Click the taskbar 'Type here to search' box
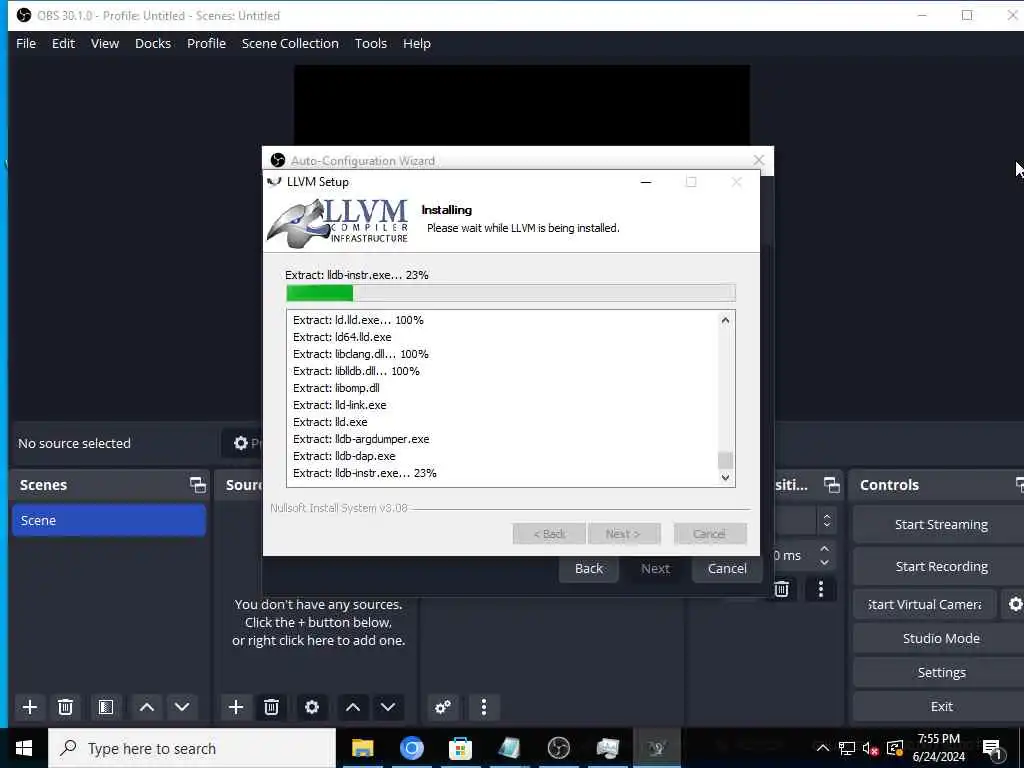Screen dimensions: 1024x768 [x=192, y=748]
